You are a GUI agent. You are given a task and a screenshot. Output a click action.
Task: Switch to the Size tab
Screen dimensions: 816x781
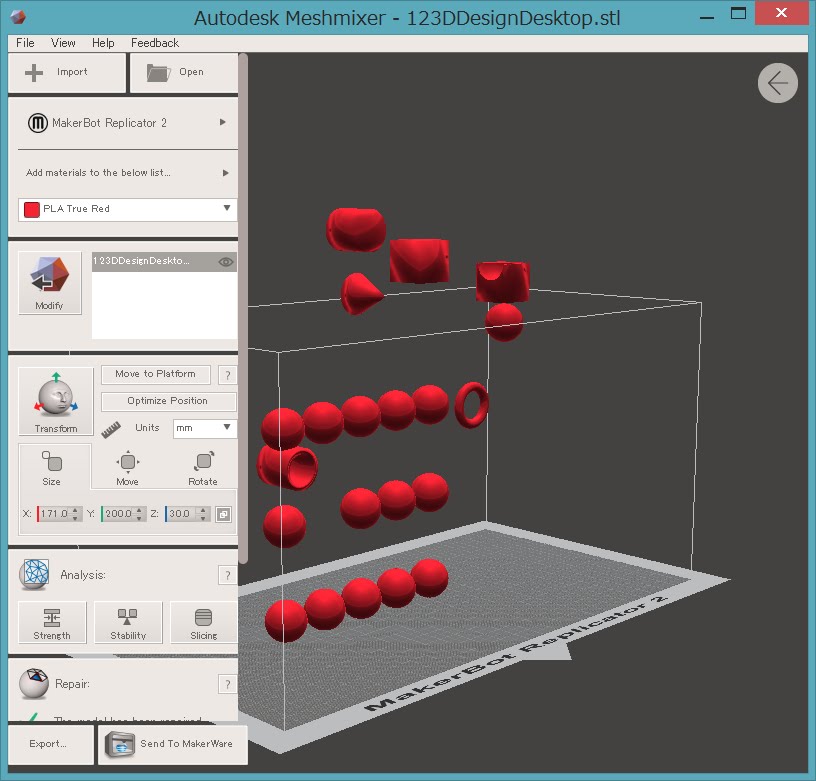52,467
